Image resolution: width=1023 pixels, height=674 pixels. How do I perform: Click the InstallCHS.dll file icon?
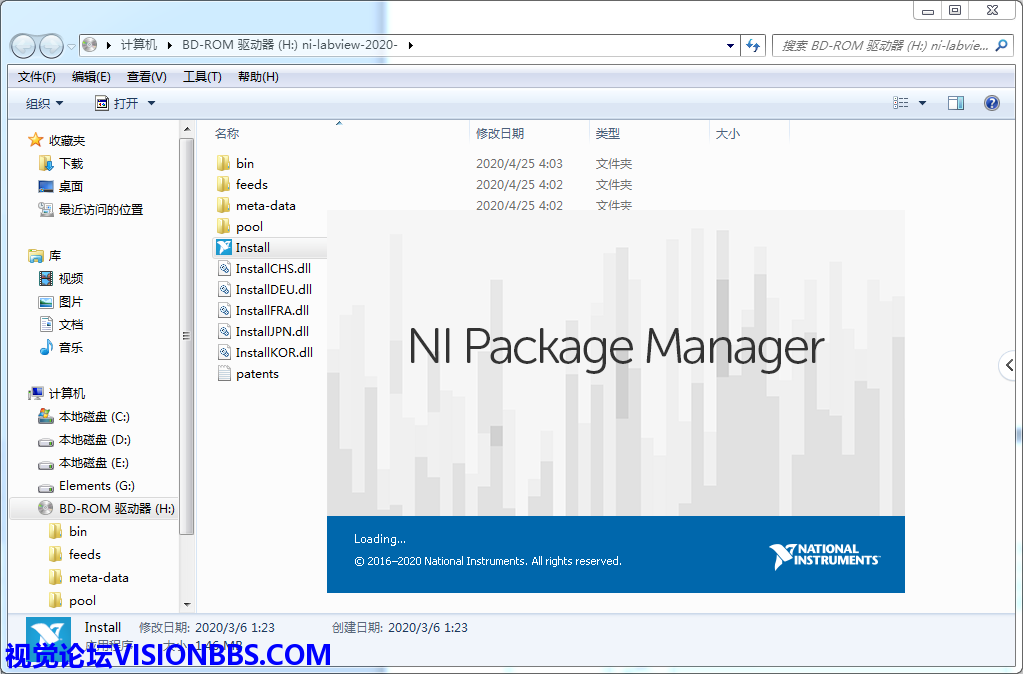point(224,269)
